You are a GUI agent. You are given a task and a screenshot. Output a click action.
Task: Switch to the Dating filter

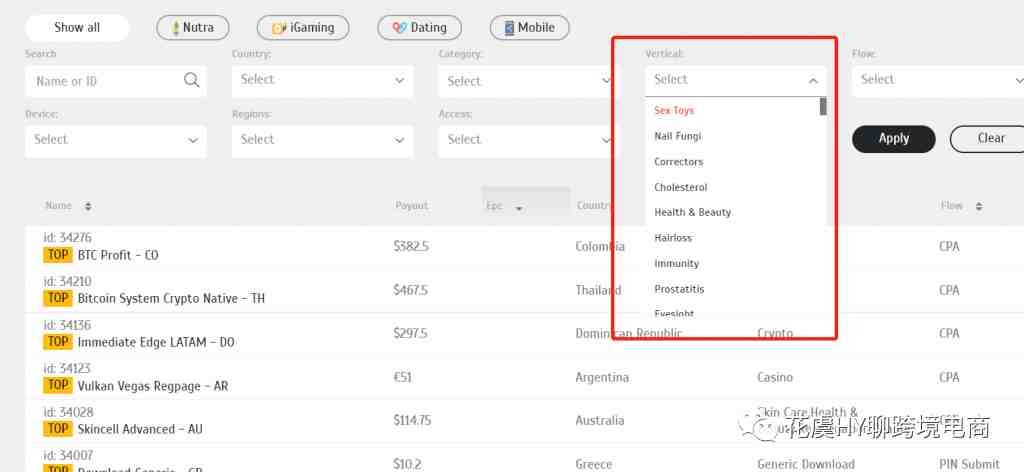pos(419,28)
